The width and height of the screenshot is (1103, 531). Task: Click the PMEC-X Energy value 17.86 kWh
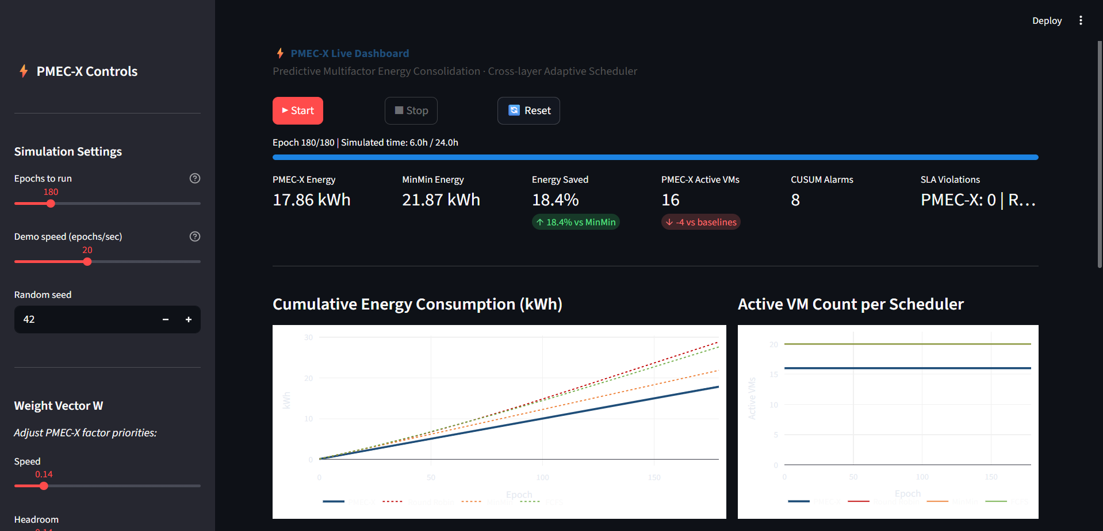[312, 200]
